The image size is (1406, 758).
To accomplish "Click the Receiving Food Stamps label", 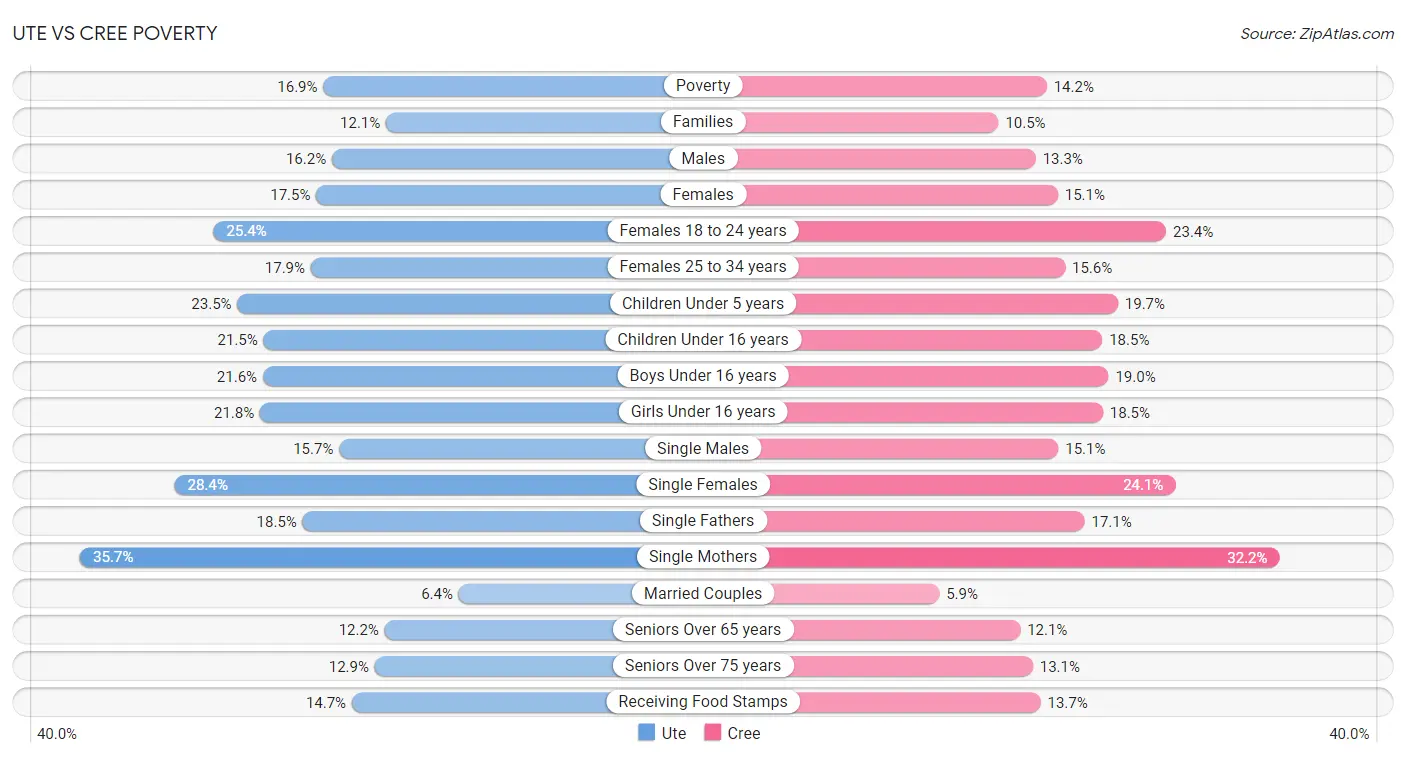I will 703,702.
